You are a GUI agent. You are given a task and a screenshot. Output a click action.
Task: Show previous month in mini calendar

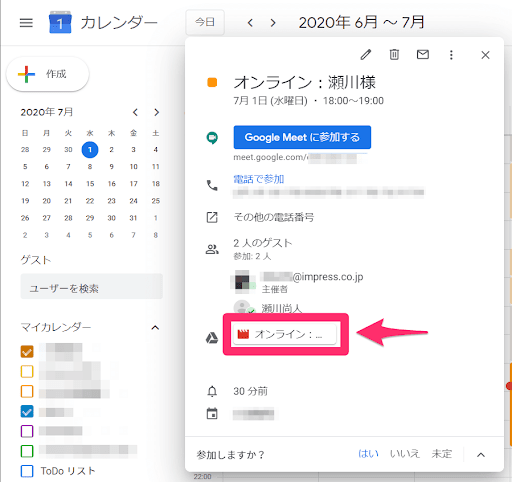[135, 112]
